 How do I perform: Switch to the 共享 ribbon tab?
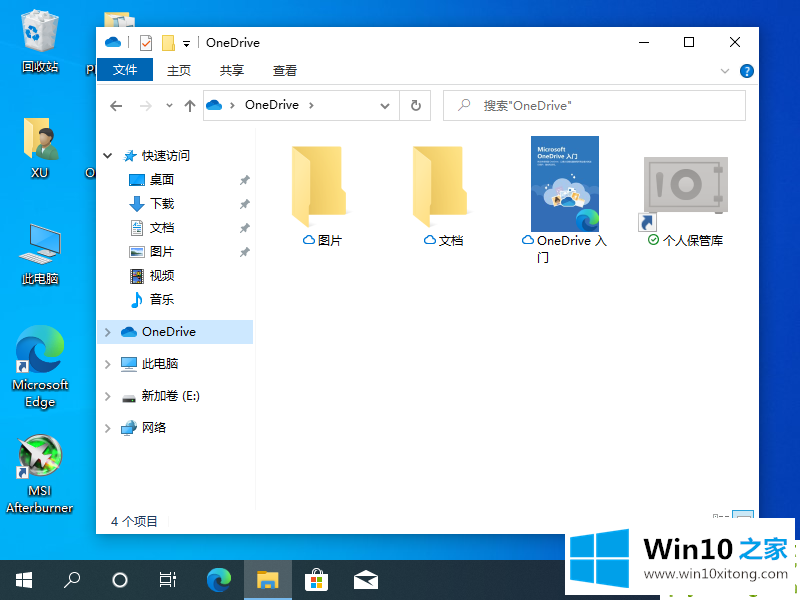(232, 70)
